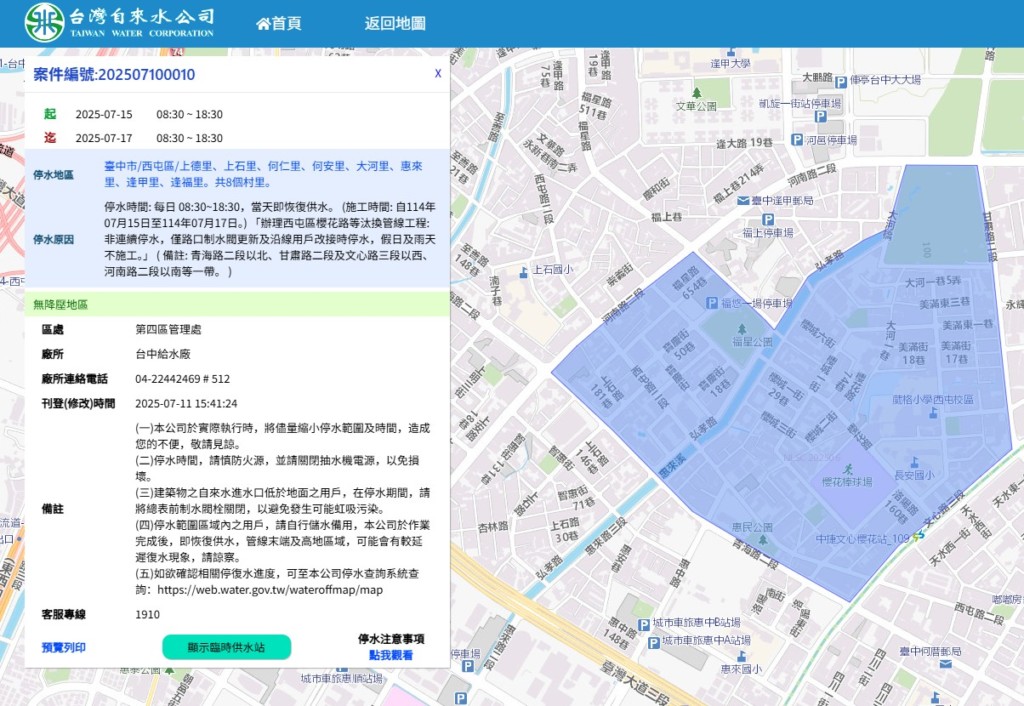Click the 點我觀看 link under 停水注意事項
This screenshot has height=706, width=1024.
tap(390, 655)
